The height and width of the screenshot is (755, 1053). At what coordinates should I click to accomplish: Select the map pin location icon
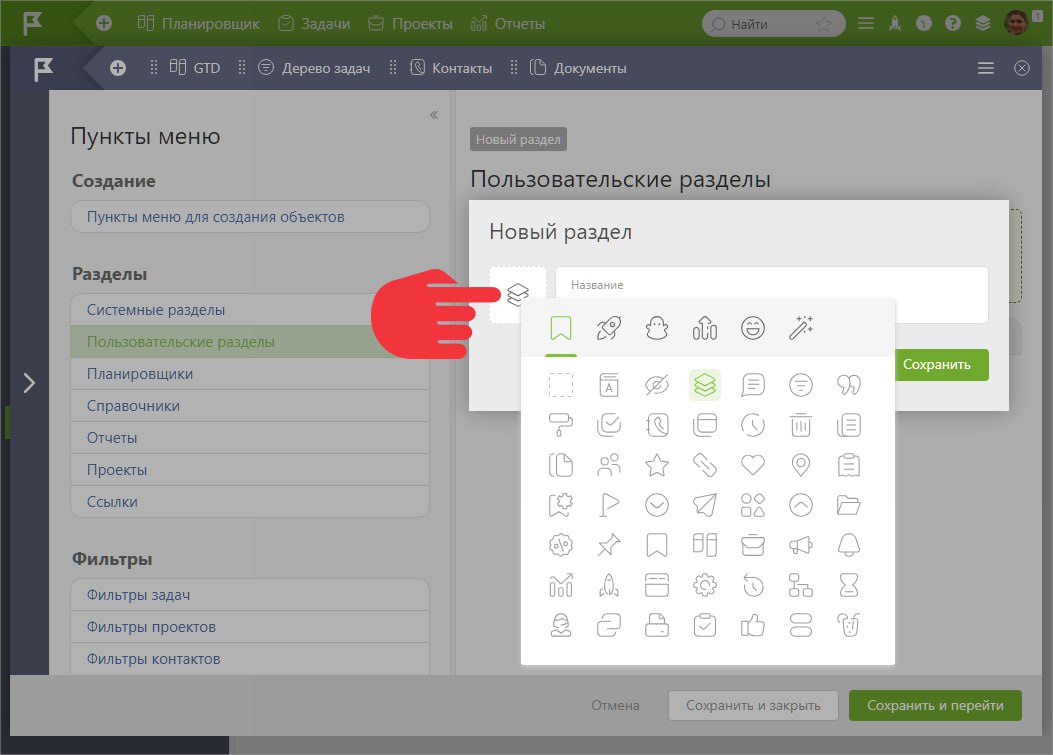click(x=801, y=465)
